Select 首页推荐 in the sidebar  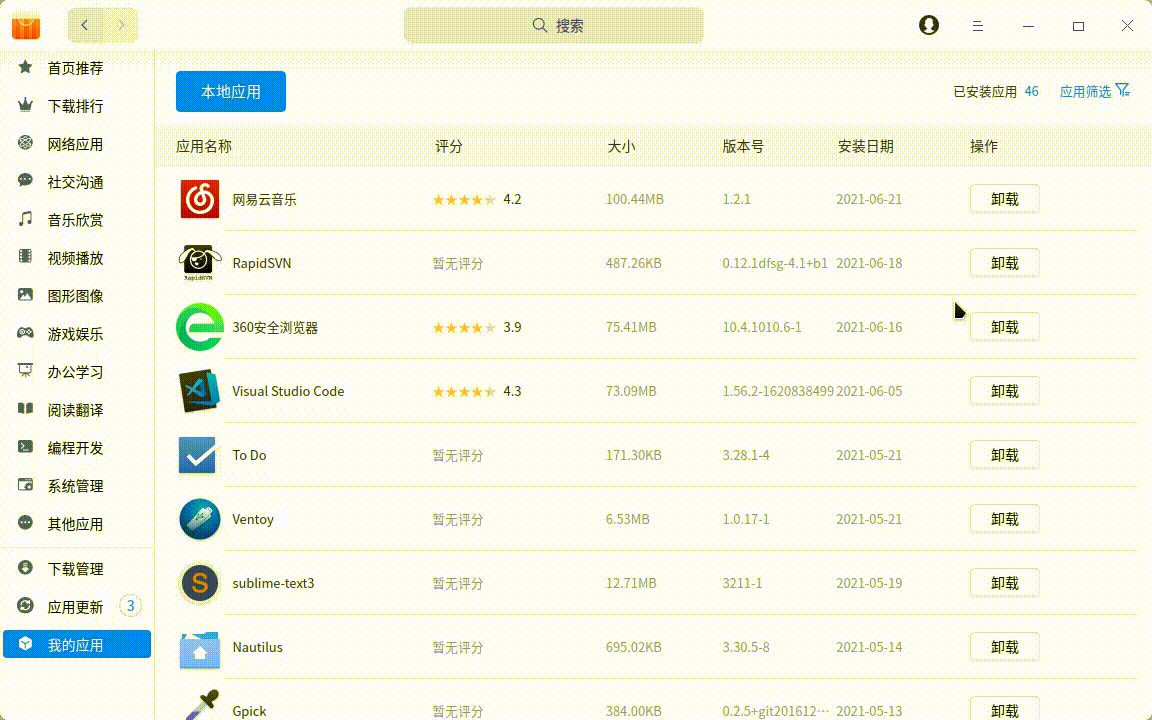click(76, 68)
